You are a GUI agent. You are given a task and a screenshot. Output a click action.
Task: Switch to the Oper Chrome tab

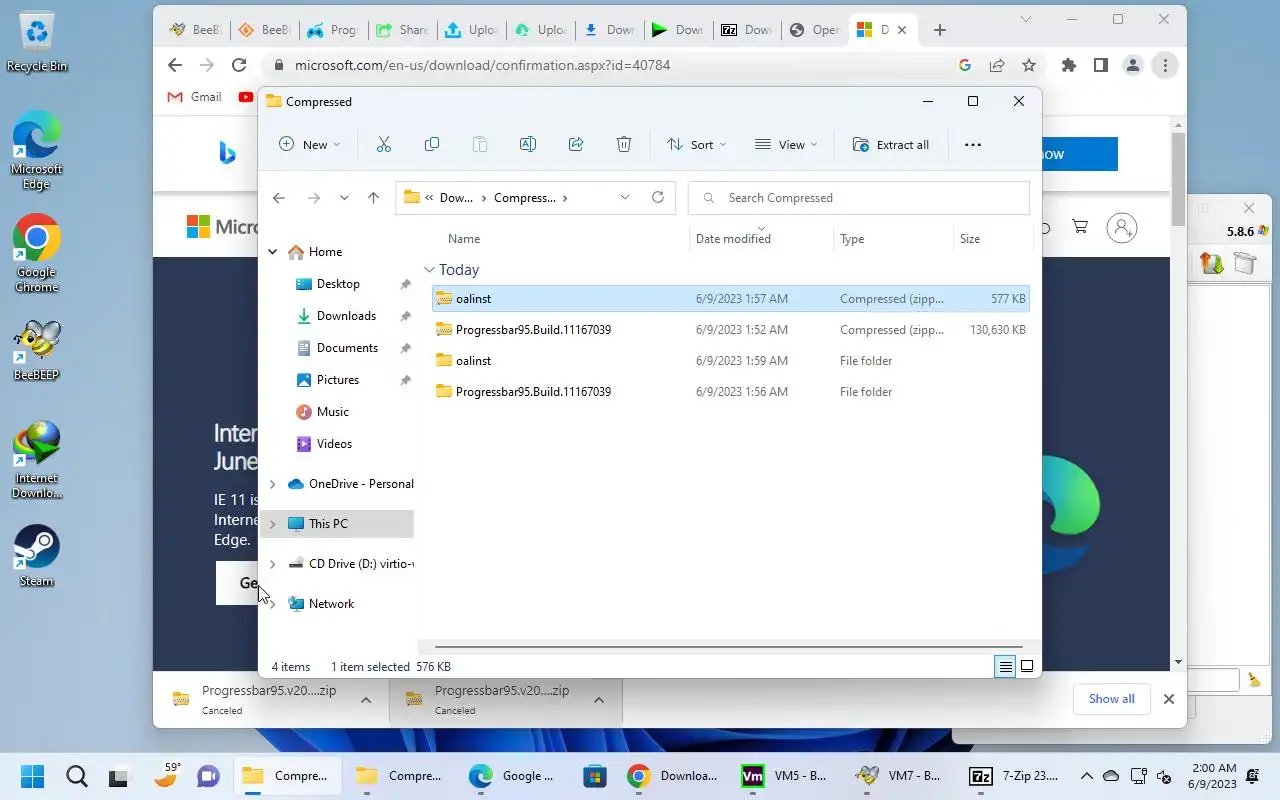click(814, 30)
